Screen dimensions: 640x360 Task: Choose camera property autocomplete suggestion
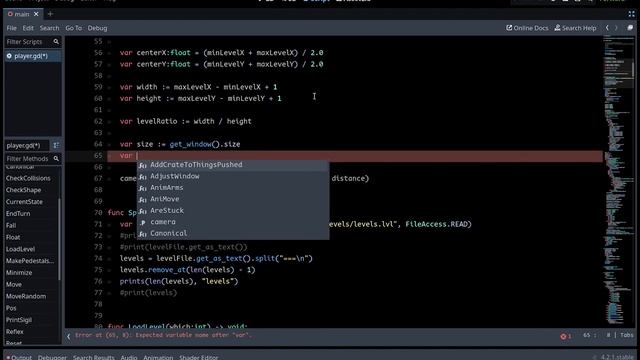(233, 222)
